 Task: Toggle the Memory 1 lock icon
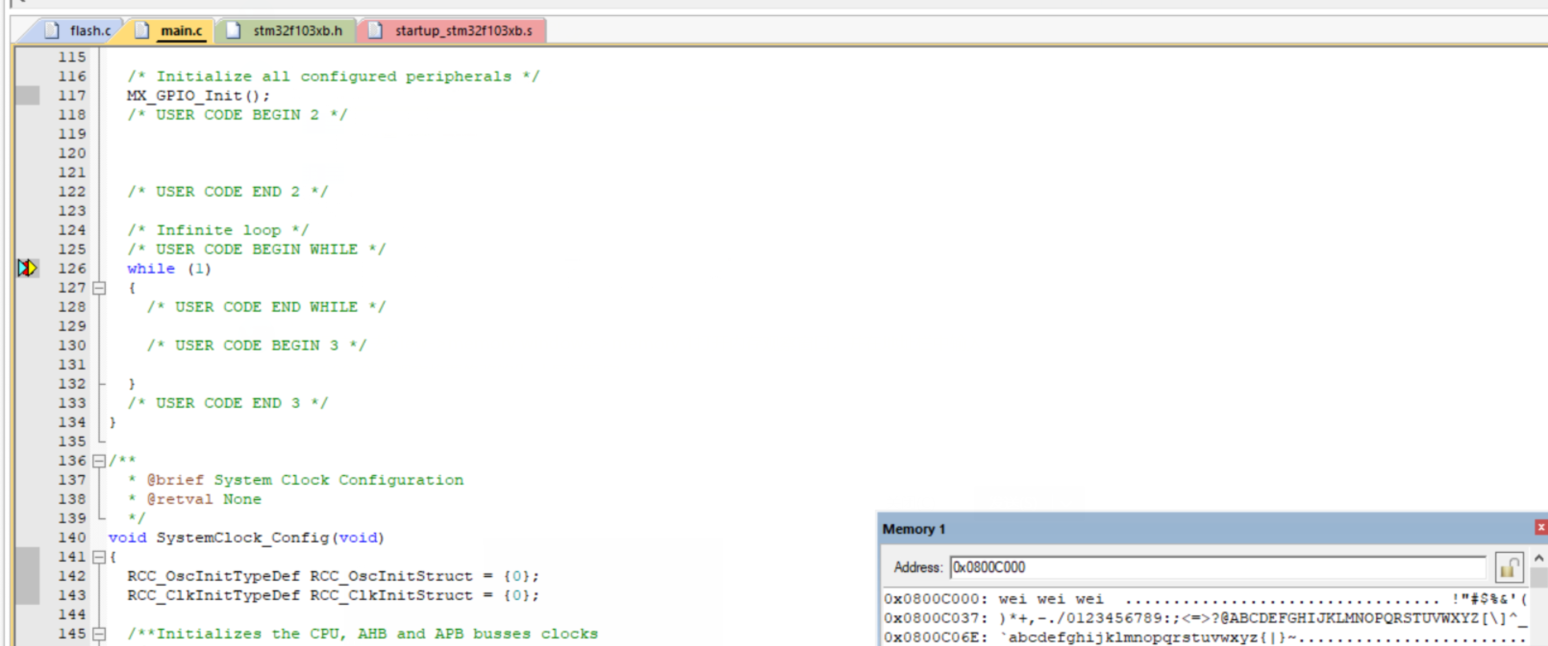point(1508,568)
